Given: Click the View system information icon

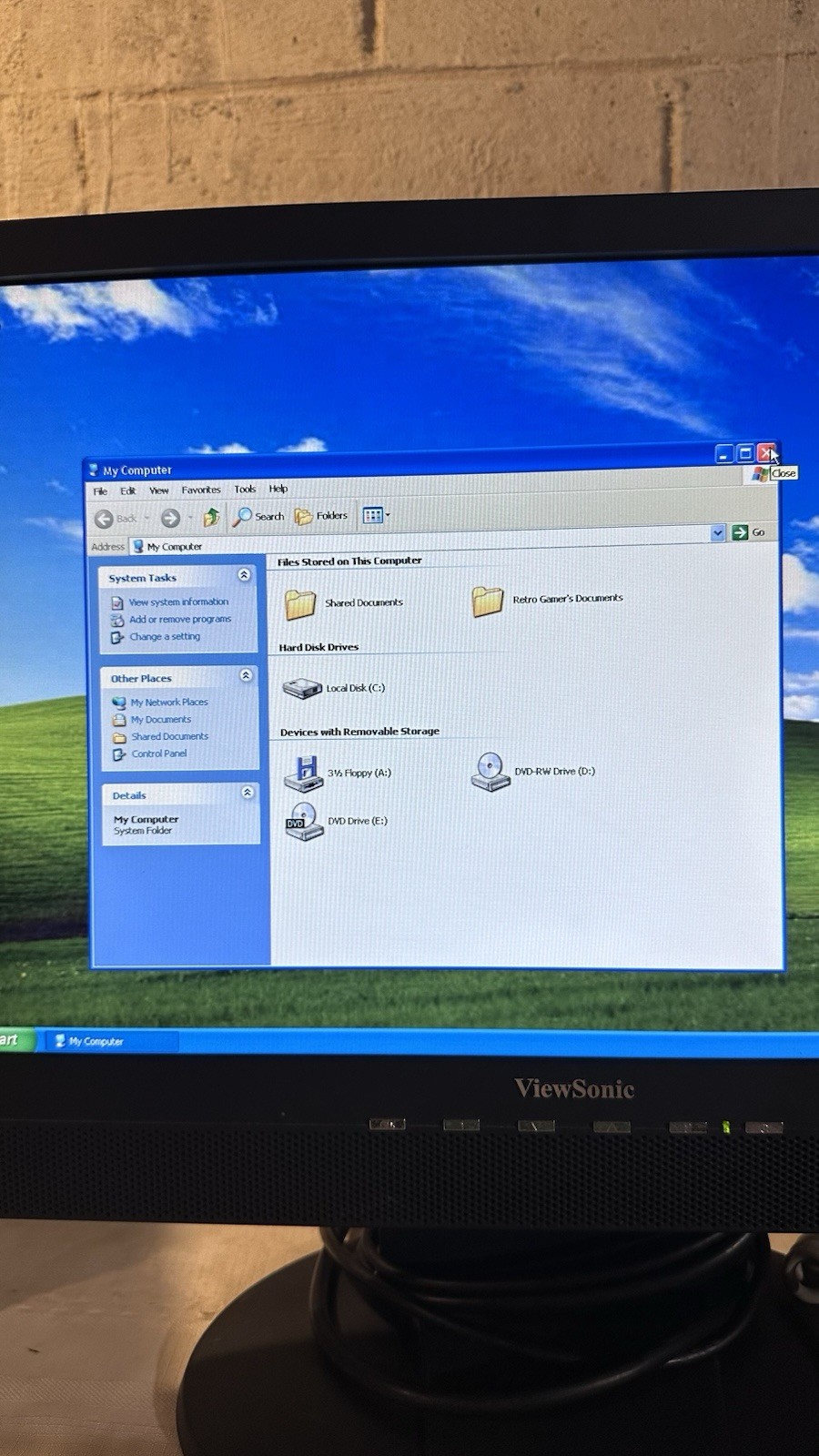Looking at the screenshot, I should pos(117,602).
